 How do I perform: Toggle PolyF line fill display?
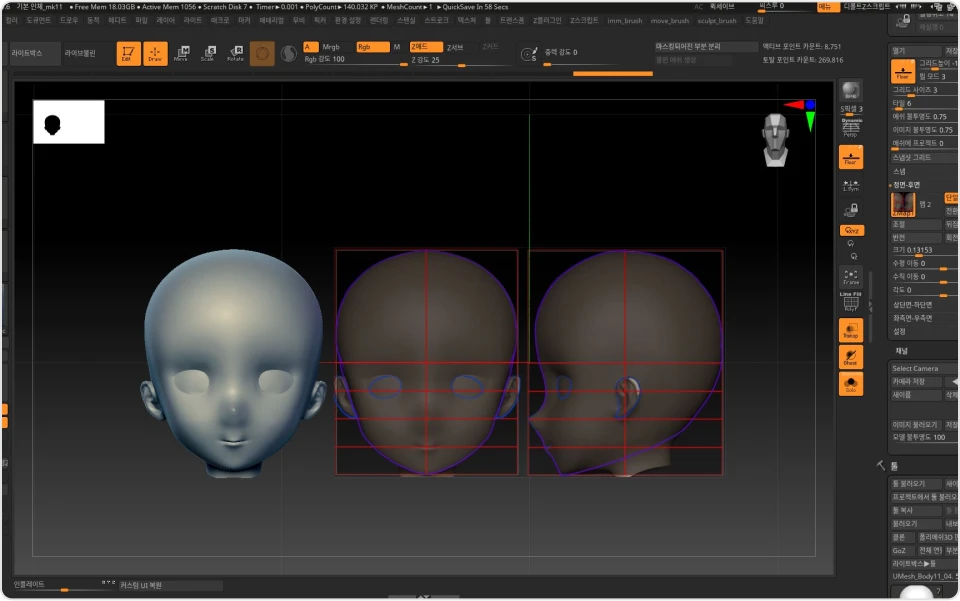point(850,302)
